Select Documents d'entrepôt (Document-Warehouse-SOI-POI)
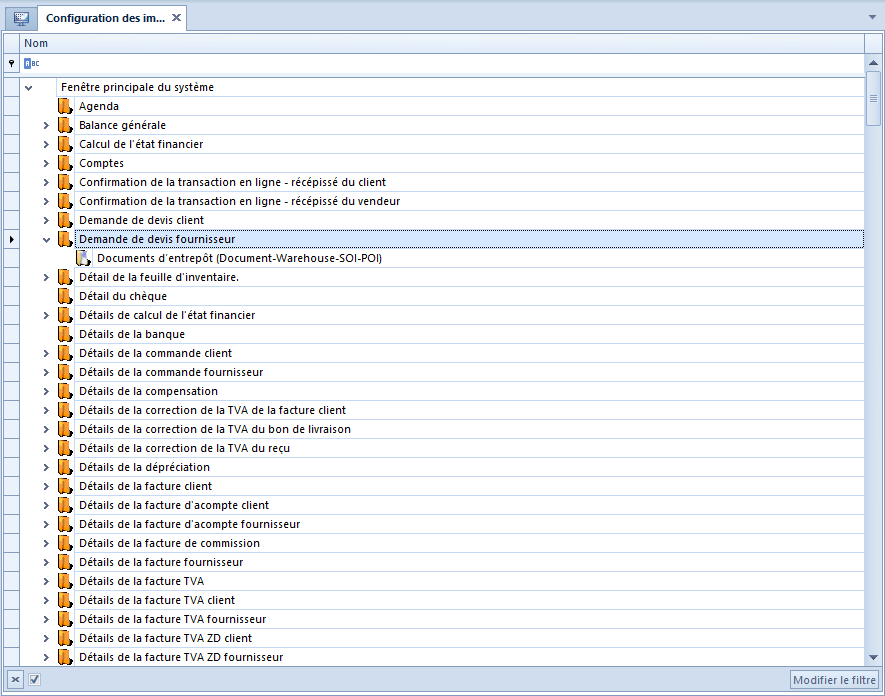This screenshot has width=885, height=696. coord(239,259)
